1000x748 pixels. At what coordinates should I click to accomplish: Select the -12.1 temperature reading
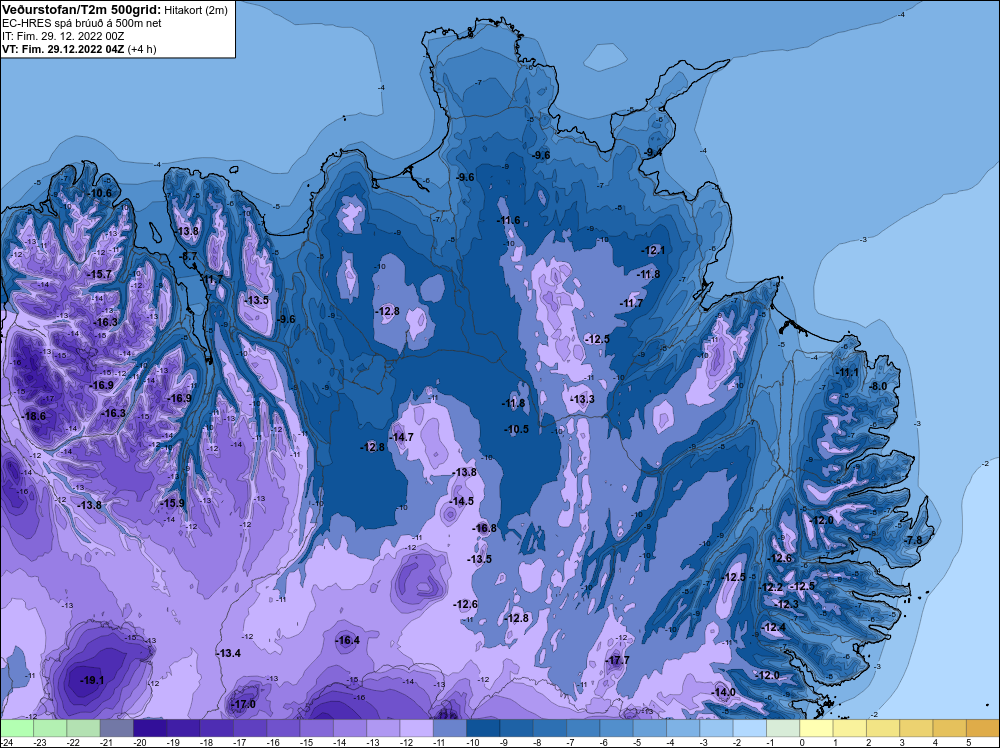[x=653, y=251]
